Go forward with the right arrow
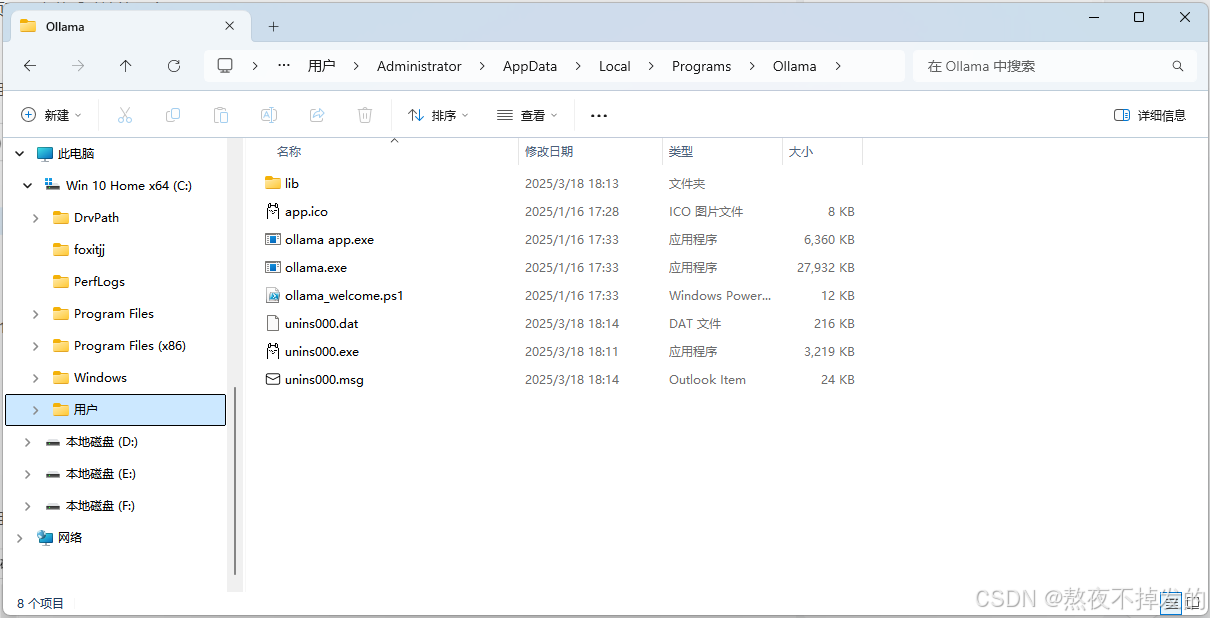This screenshot has height=618, width=1210. (x=78, y=66)
